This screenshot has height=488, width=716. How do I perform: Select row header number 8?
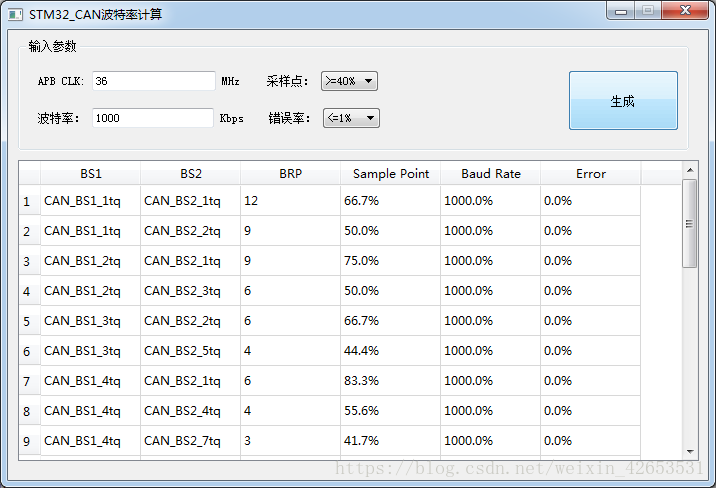pos(30,411)
